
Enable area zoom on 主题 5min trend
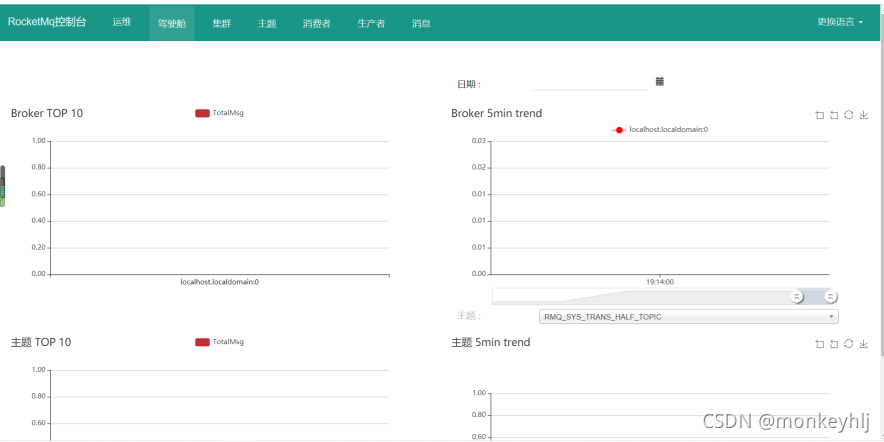click(x=820, y=344)
